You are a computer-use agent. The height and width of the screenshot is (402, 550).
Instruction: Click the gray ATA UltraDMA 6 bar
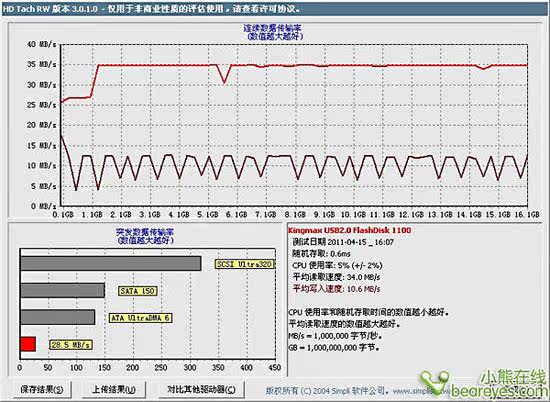58,317
